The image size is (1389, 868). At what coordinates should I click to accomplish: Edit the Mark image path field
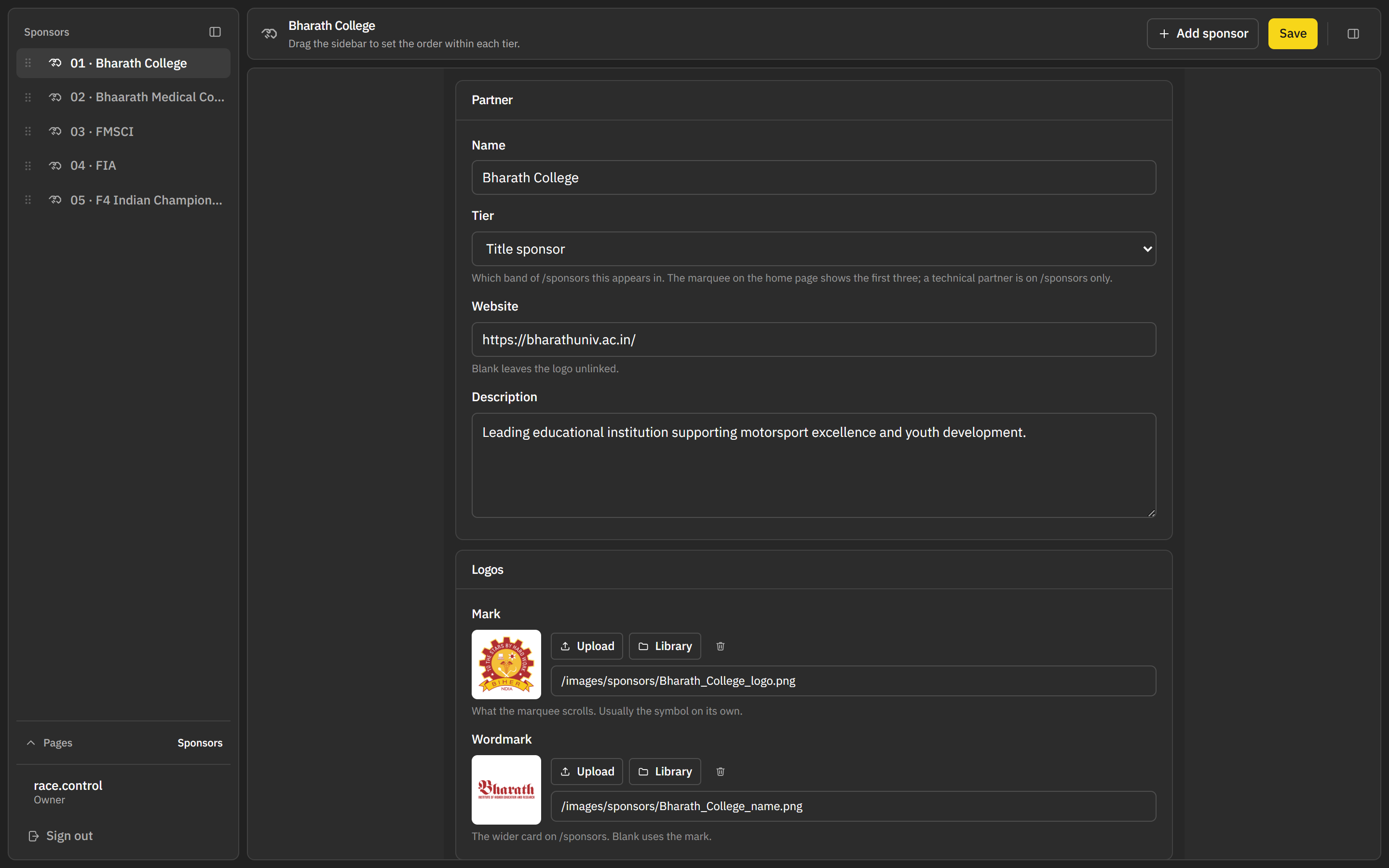click(853, 681)
